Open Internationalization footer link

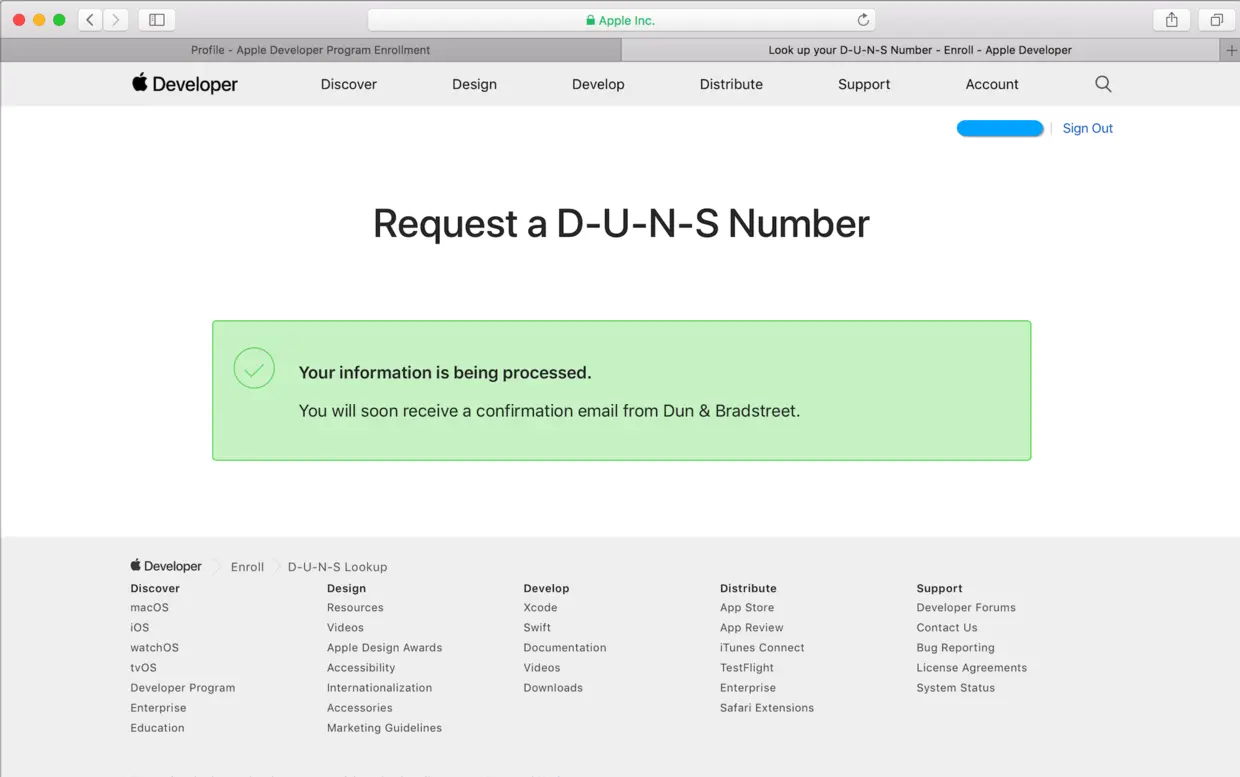379,688
